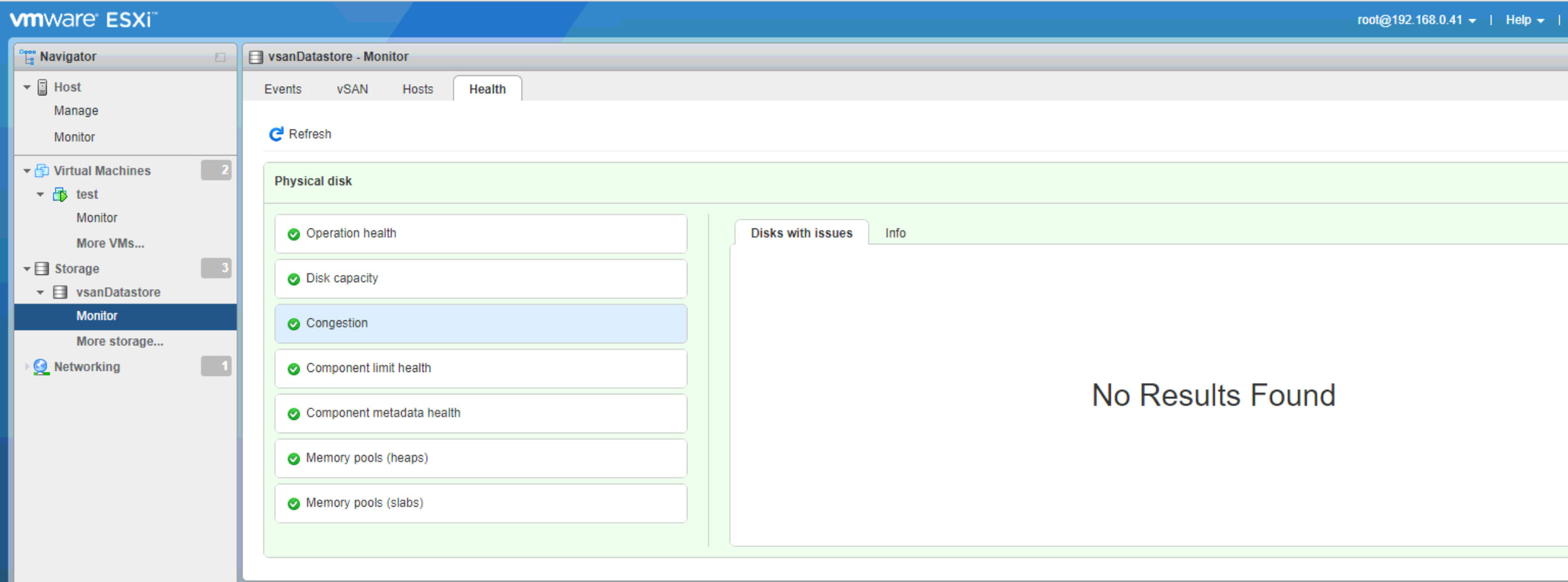
Task: Select the Component metadata health row
Action: 481,414
